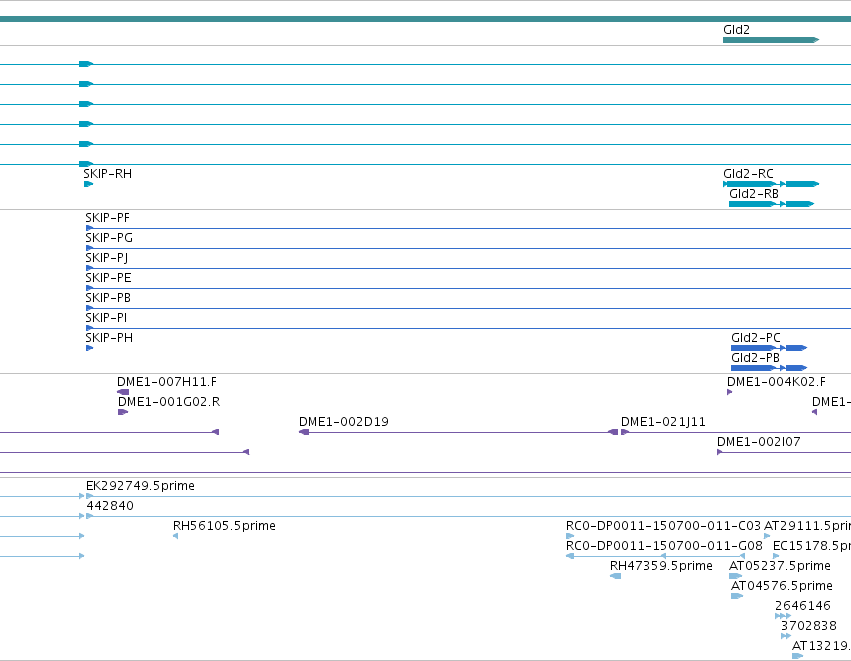This screenshot has height=661, width=851.
Task: Select the AT04576.5prime EST glyph
Action: [x=737, y=596]
